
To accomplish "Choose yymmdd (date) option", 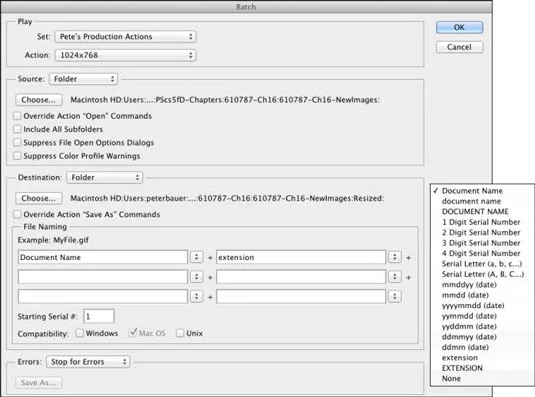I will [482, 316].
